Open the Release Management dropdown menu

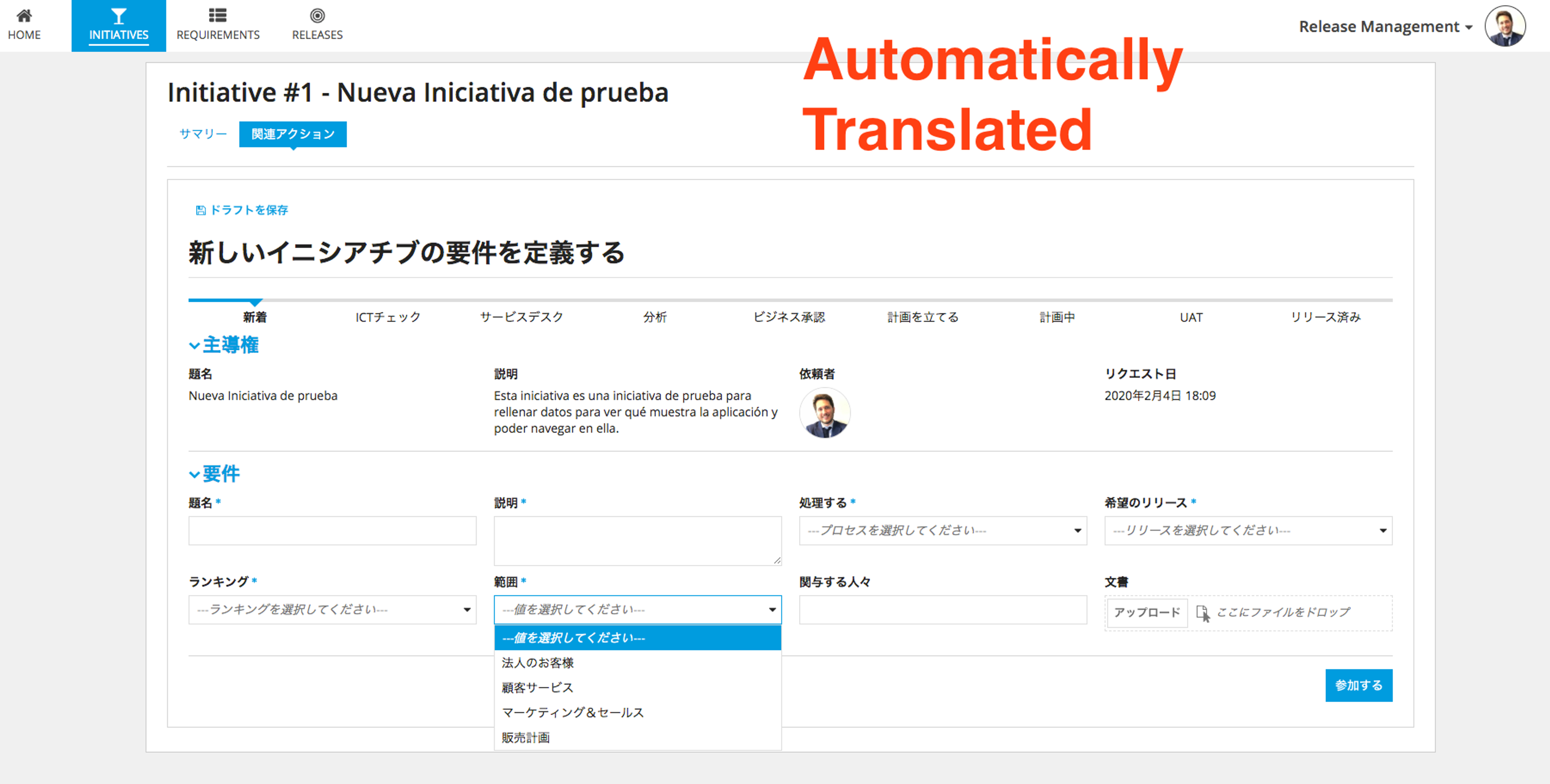pos(1385,27)
